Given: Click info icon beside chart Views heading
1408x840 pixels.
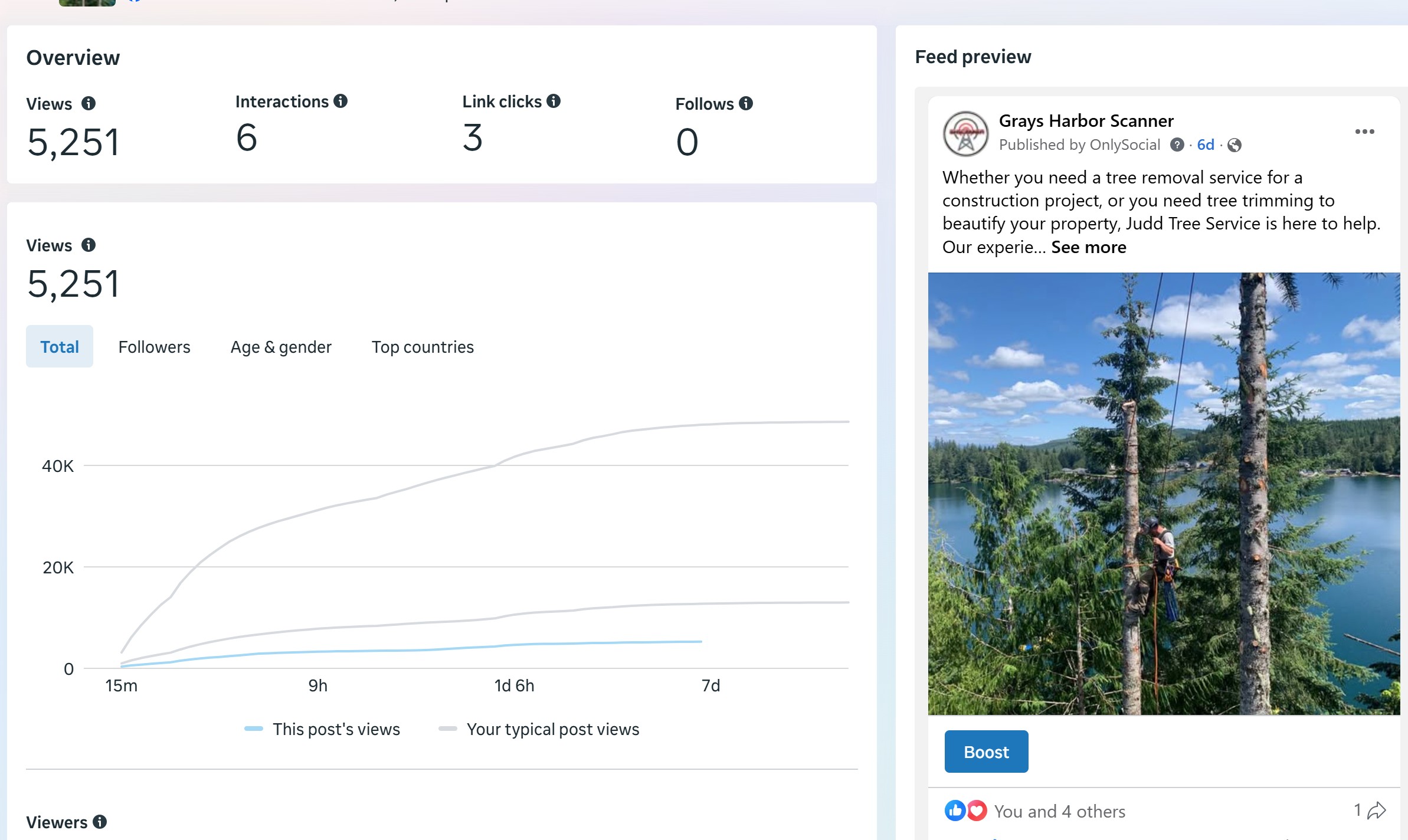Looking at the screenshot, I should click(89, 245).
